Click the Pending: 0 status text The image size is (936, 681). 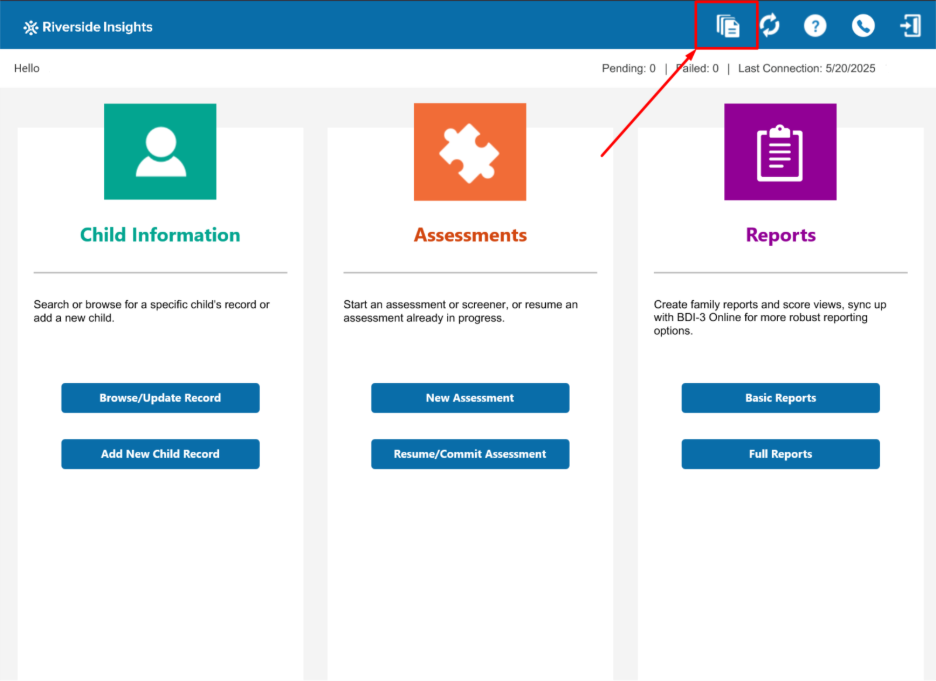(x=629, y=69)
